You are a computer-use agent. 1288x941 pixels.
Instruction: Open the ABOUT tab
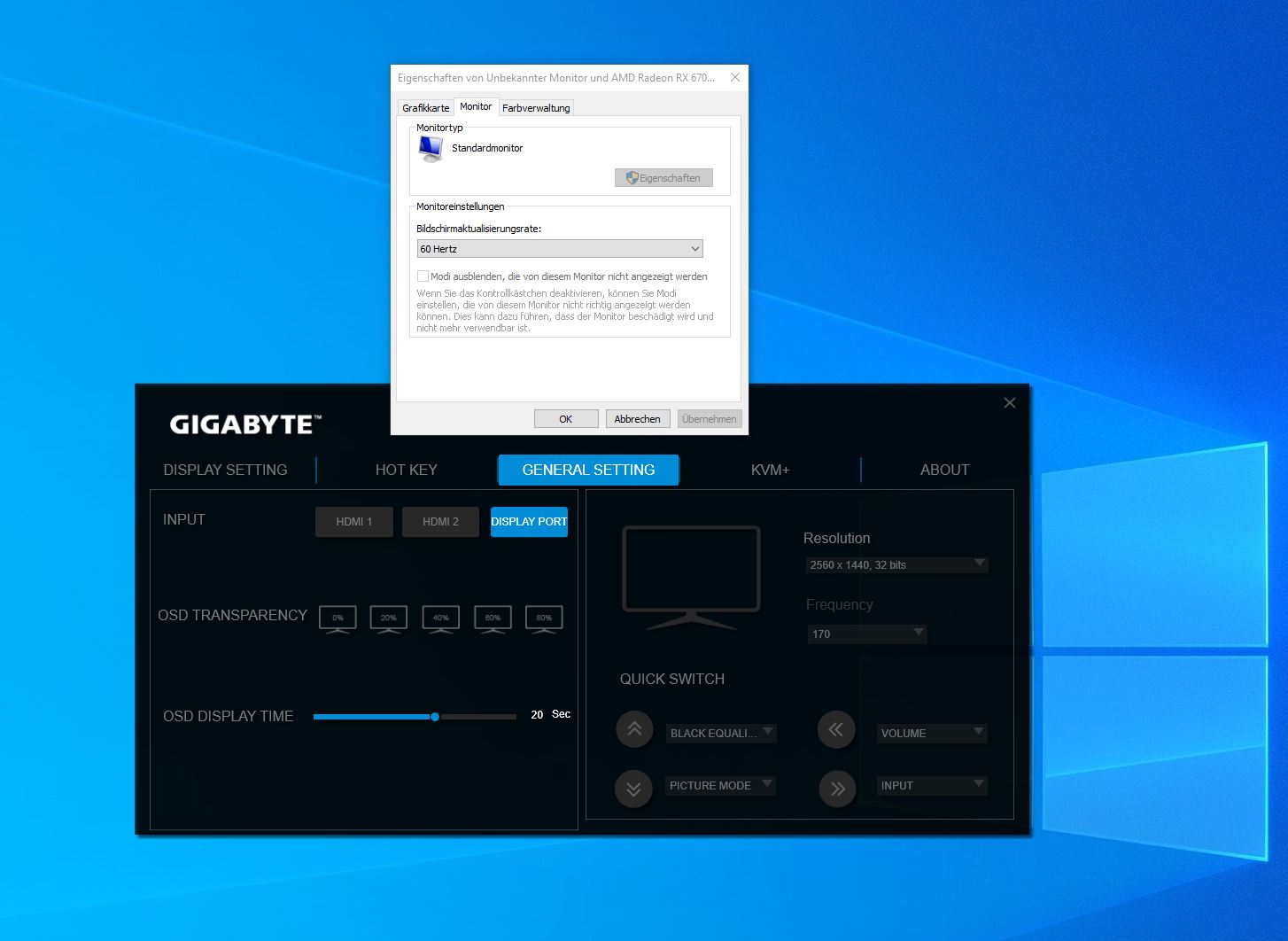[x=944, y=470]
